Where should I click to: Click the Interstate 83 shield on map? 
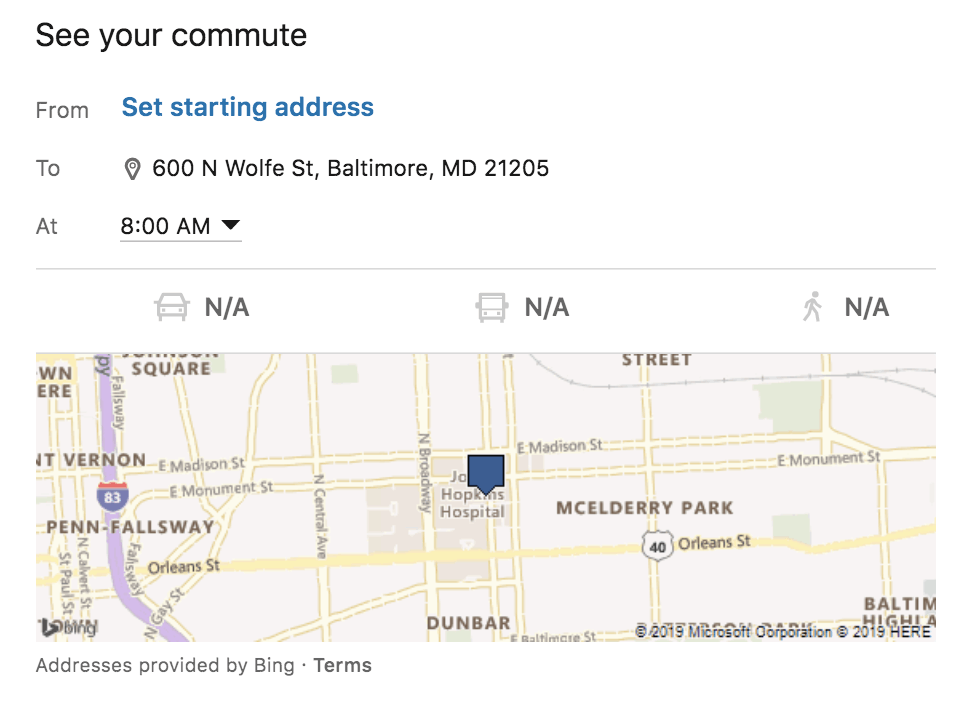[113, 496]
